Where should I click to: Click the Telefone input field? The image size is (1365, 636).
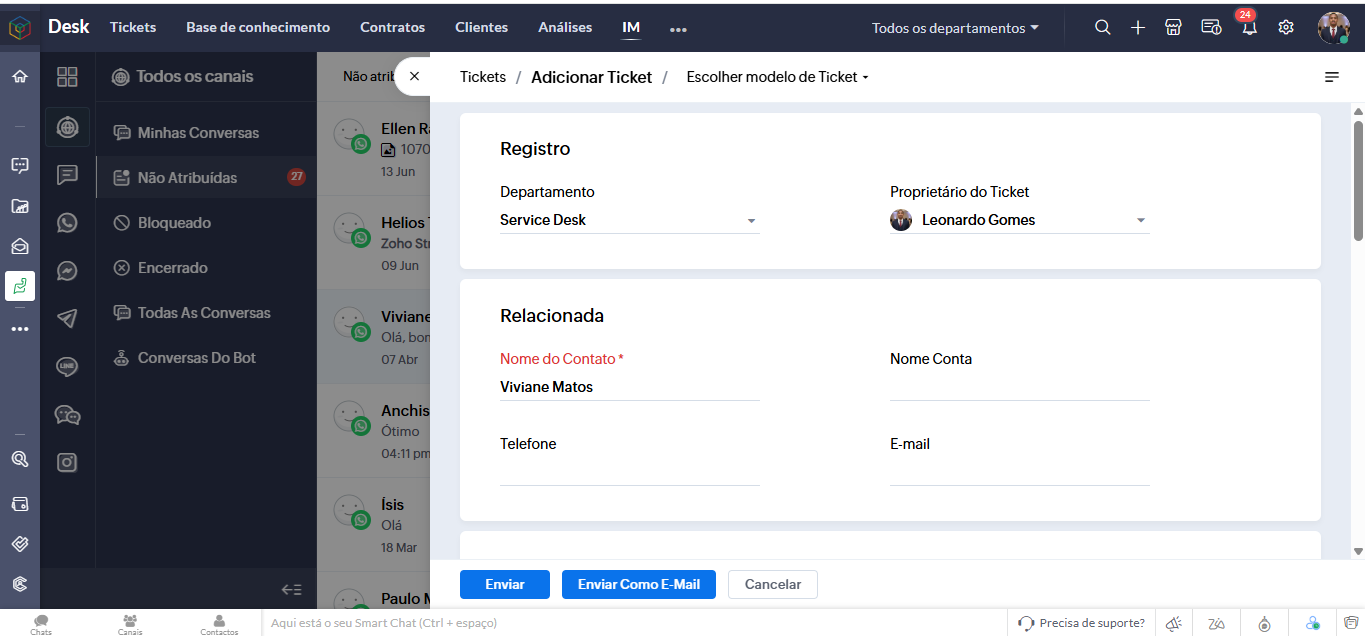629,471
